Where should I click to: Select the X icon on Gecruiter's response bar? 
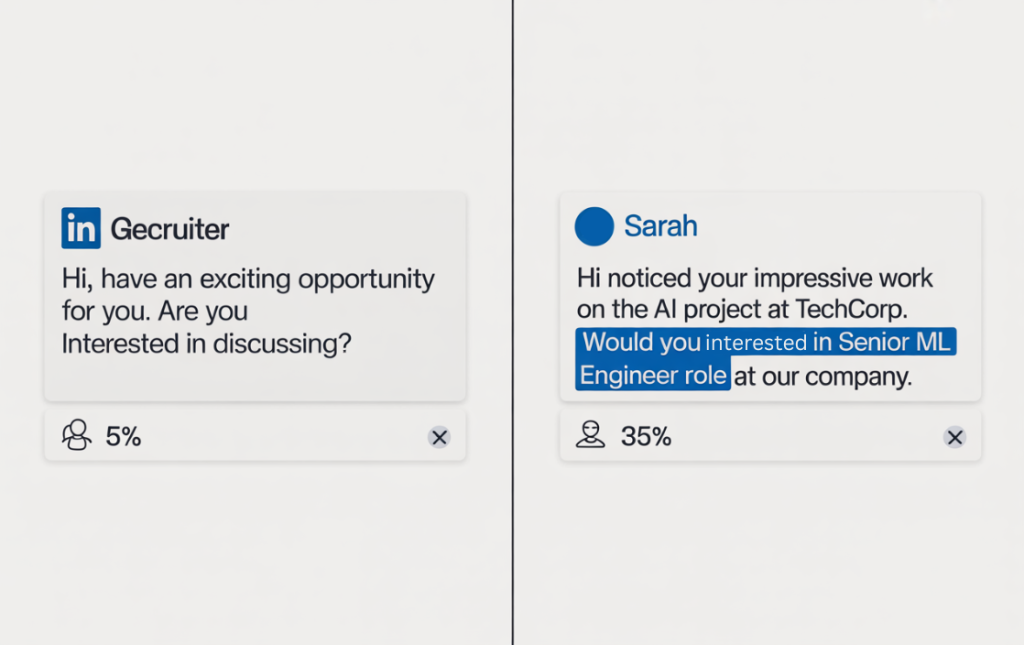439,437
